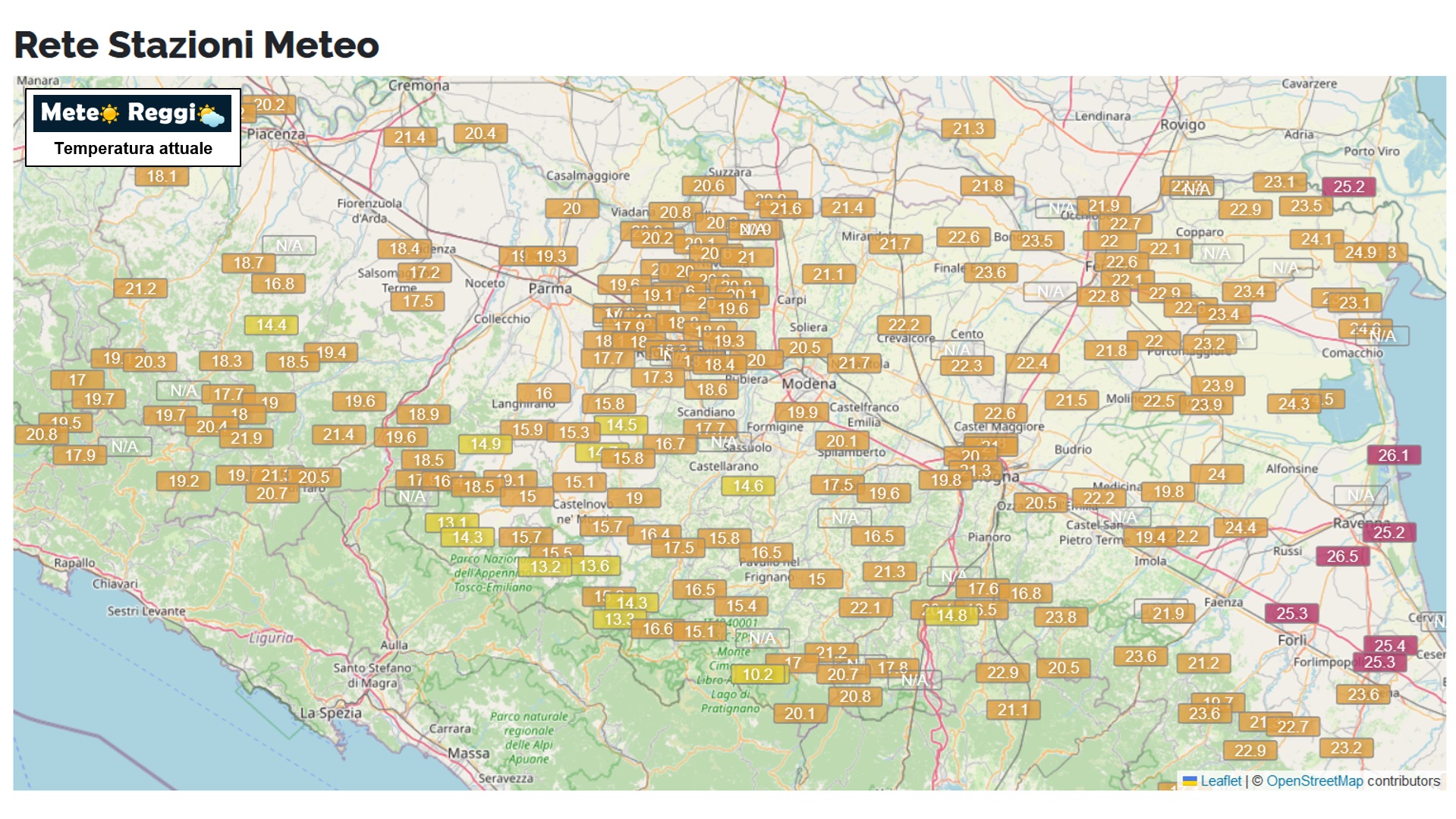Click the Leaflet attribution link
Screen dimensions: 1456x819
pos(1220,781)
